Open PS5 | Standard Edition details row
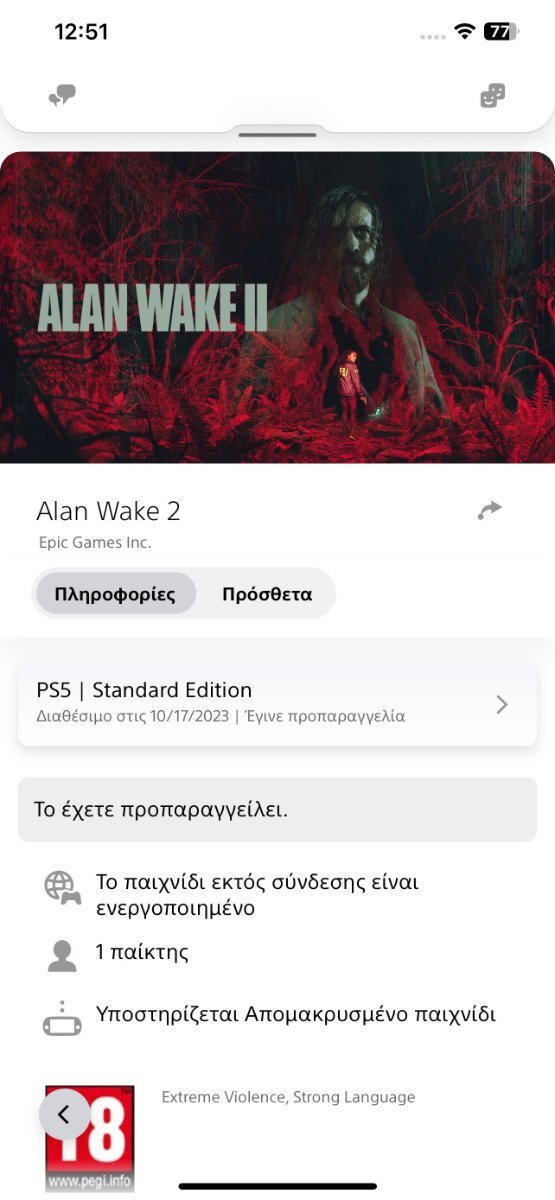Image resolution: width=555 pixels, height=1200 pixels. tap(277, 704)
